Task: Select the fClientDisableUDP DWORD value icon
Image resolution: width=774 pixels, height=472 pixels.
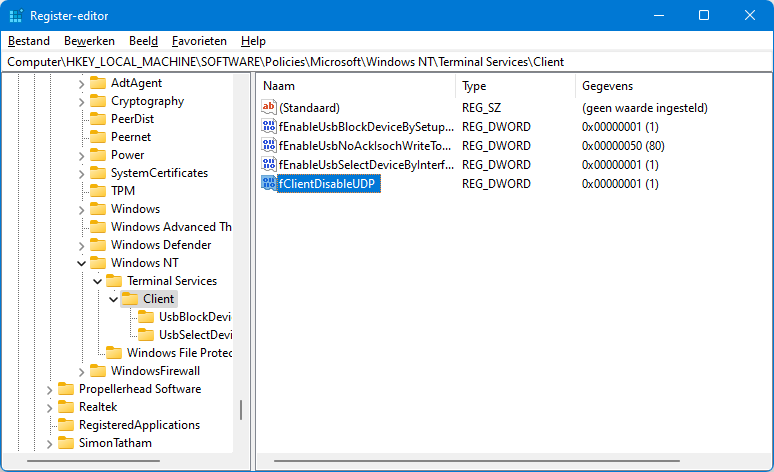Action: [x=269, y=184]
